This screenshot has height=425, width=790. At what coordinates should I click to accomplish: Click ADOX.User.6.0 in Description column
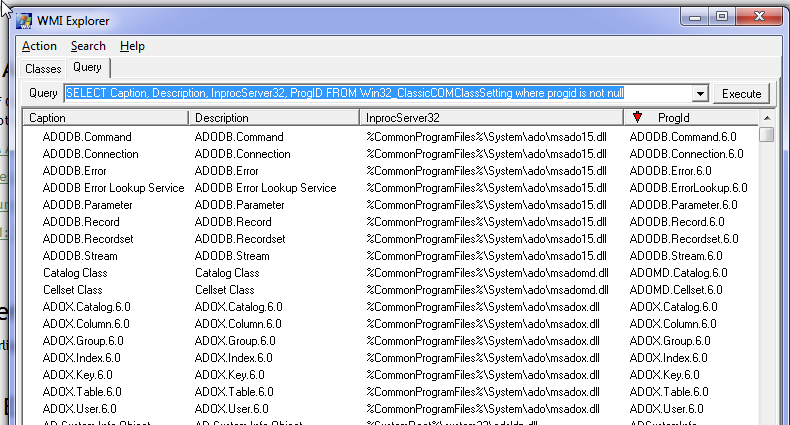(x=232, y=409)
